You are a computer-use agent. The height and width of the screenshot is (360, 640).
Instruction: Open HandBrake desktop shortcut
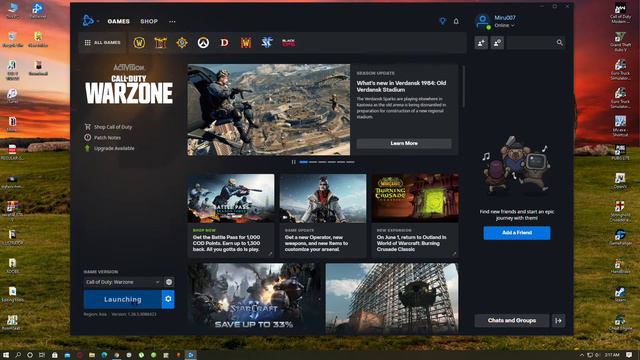click(620, 265)
